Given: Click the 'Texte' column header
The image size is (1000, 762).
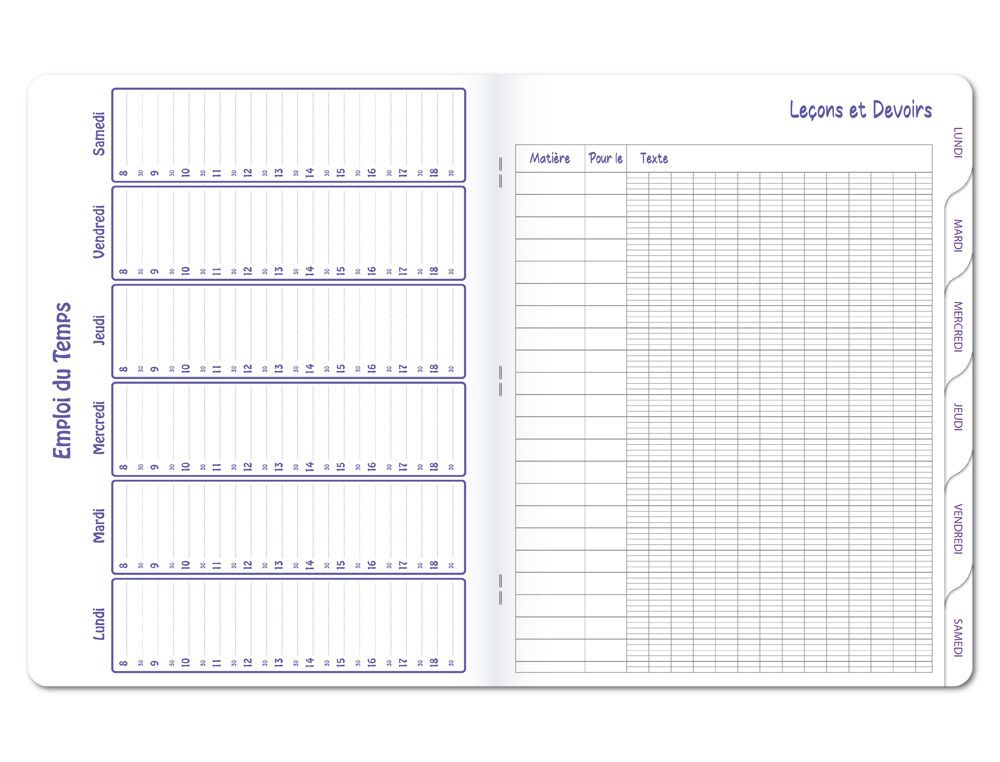Looking at the screenshot, I should [x=654, y=158].
